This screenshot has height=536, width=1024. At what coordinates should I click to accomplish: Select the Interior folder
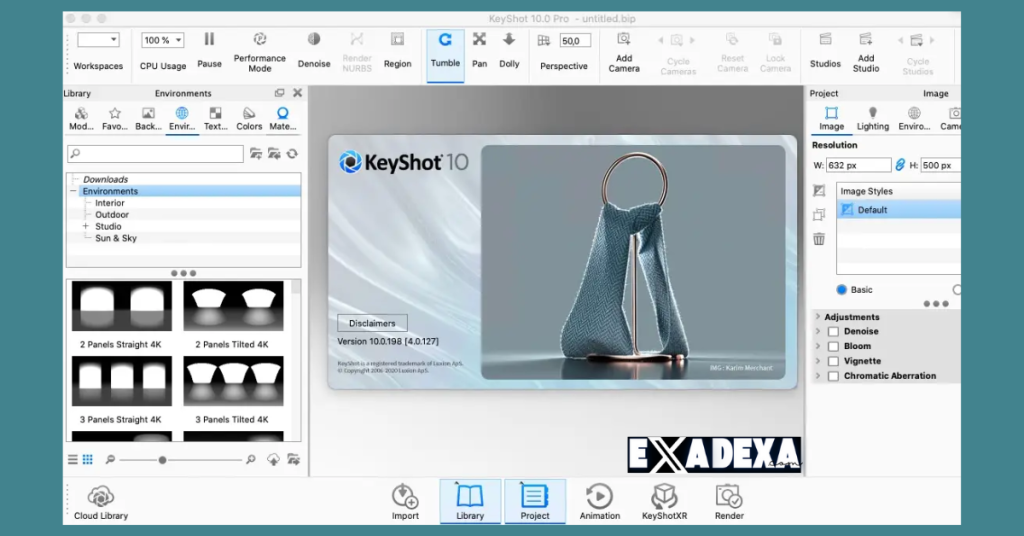coord(110,203)
